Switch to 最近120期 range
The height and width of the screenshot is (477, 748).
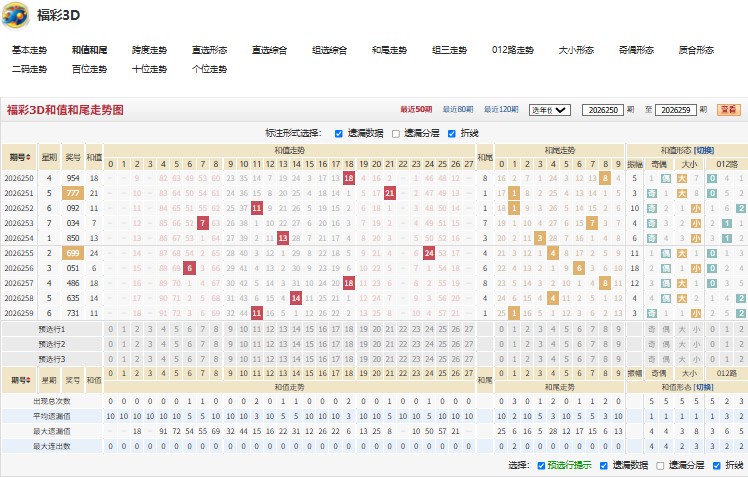tap(501, 110)
